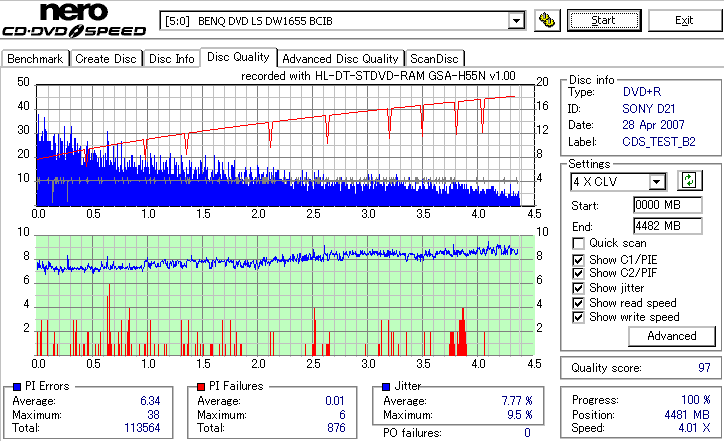Click the Advanced settings button
724x441 pixels.
click(672, 336)
